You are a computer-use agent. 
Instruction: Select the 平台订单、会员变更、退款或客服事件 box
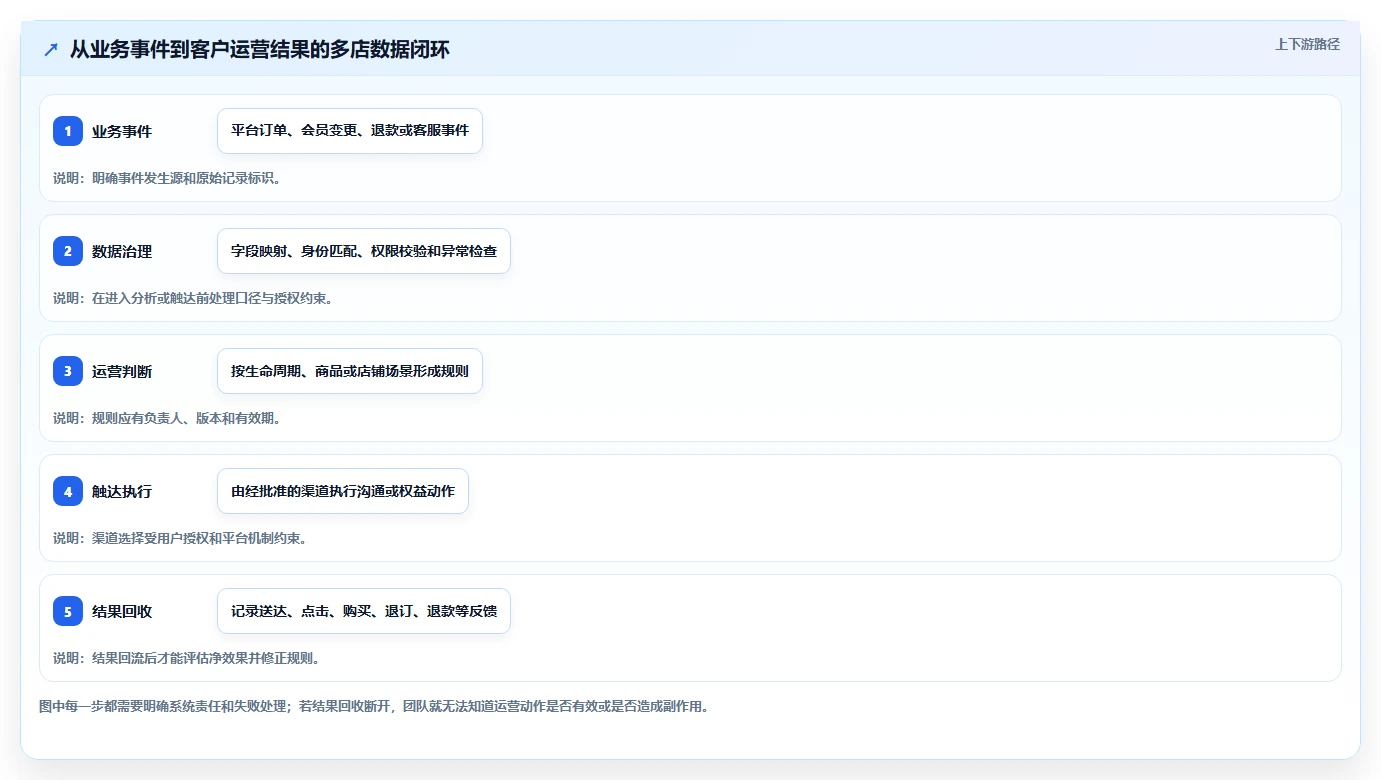350,131
